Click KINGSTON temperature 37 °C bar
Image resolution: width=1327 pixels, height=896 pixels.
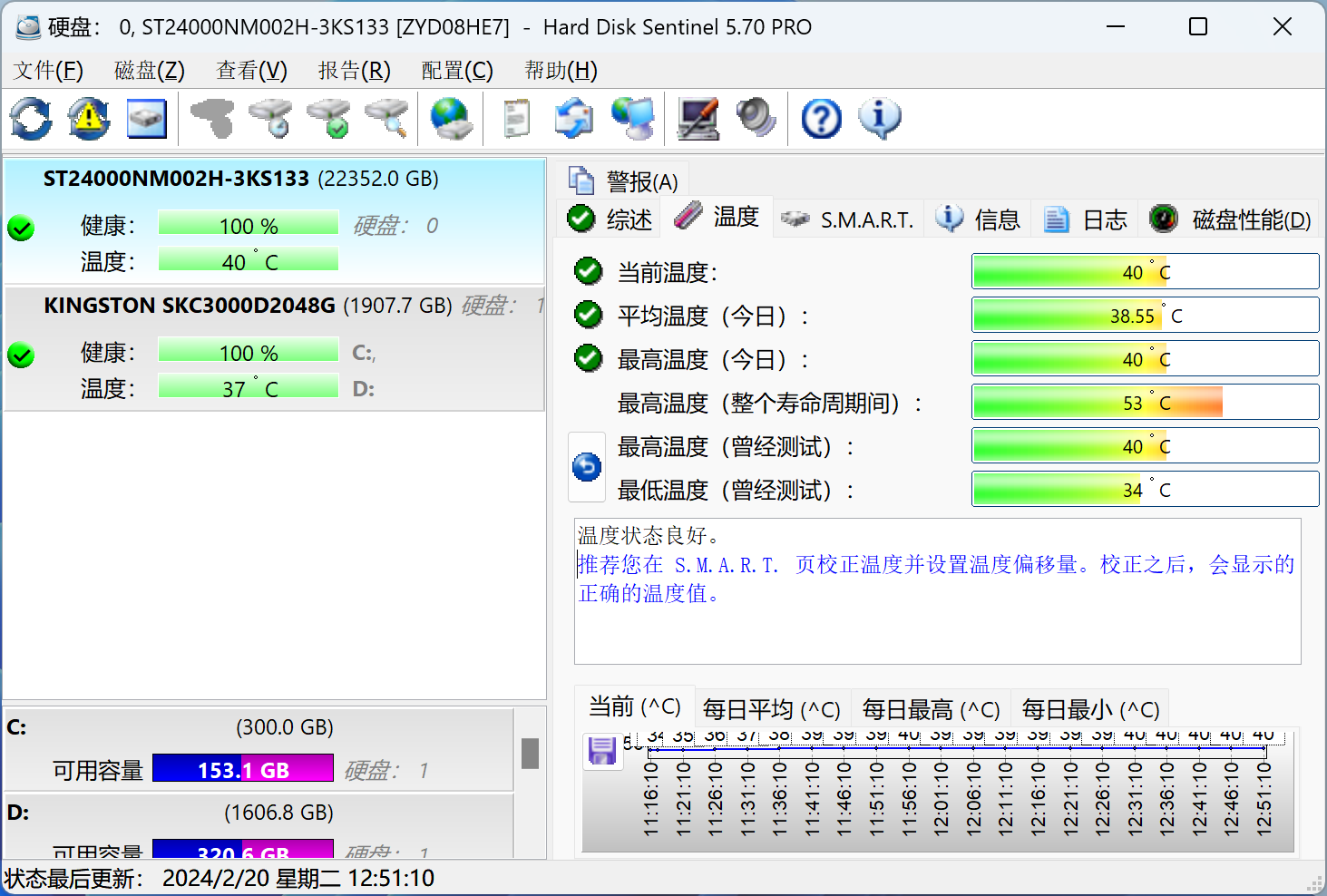(x=249, y=386)
